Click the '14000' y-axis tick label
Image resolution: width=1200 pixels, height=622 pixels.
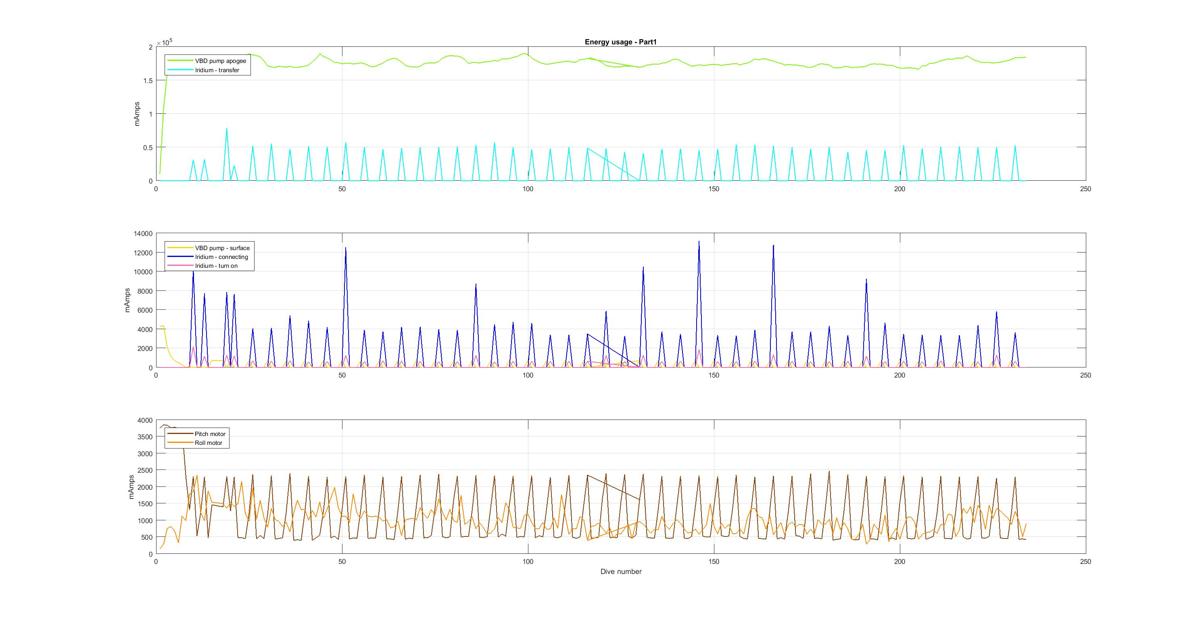142,234
